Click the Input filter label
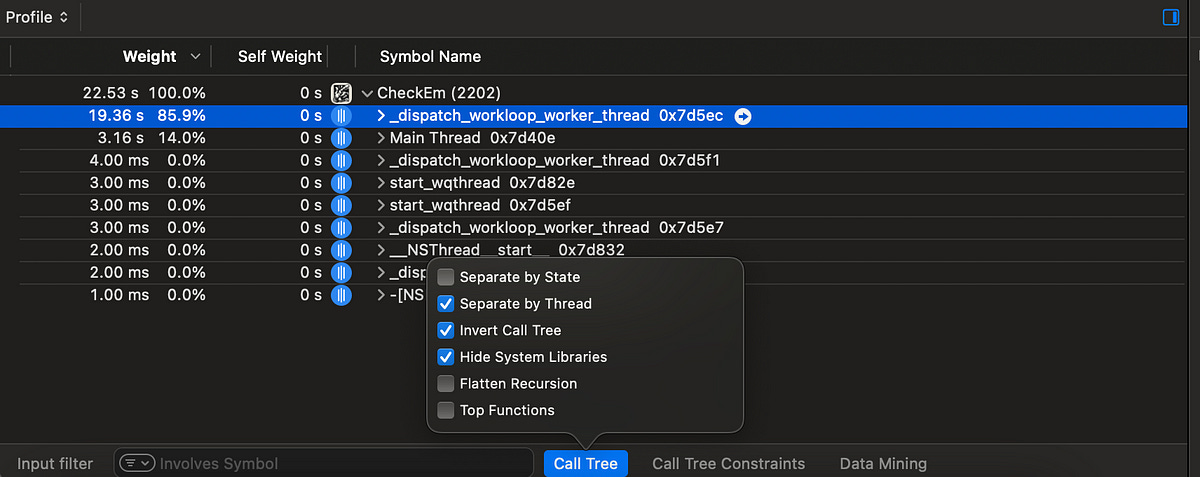The width and height of the screenshot is (1200, 477). (55, 463)
